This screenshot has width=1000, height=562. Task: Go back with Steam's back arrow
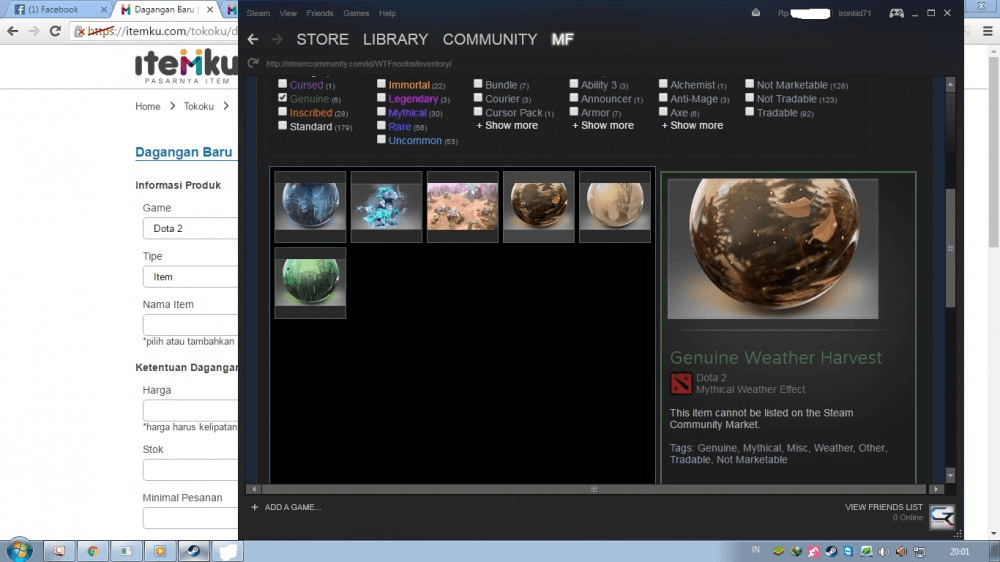pos(253,40)
